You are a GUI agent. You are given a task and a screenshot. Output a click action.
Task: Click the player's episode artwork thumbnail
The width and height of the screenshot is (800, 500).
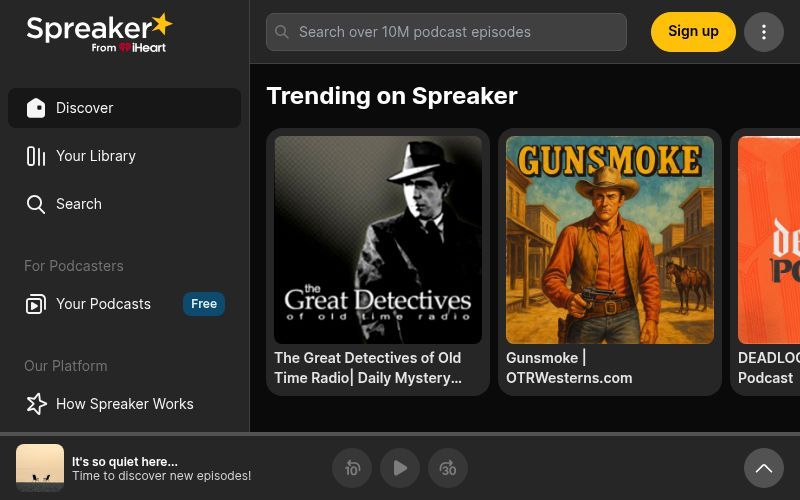[x=40, y=468]
